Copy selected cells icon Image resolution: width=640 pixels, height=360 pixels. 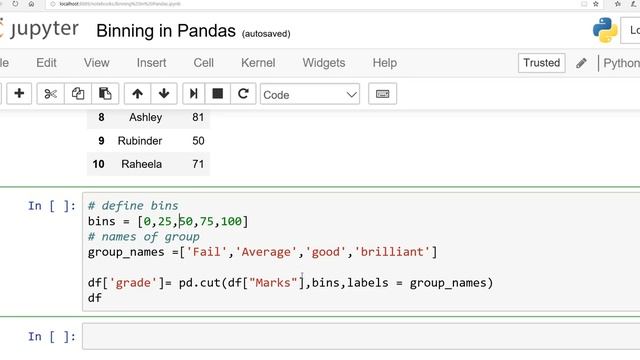[x=78, y=94]
